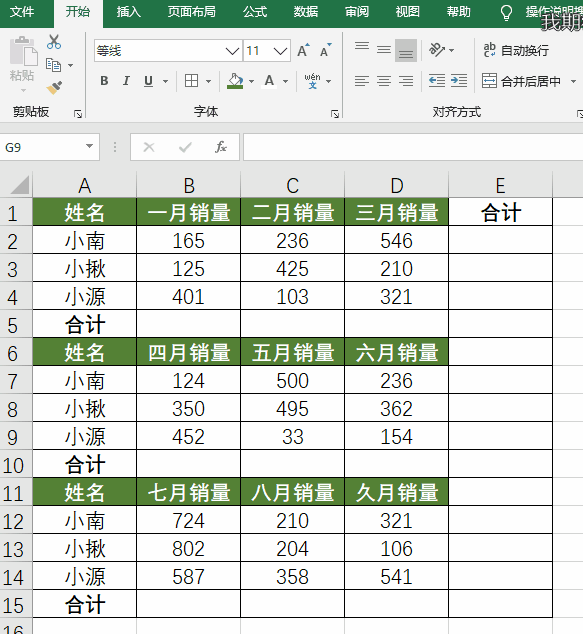This screenshot has height=634, width=583.
Task: Click the Cancel X in formula bar
Action: pos(149,147)
